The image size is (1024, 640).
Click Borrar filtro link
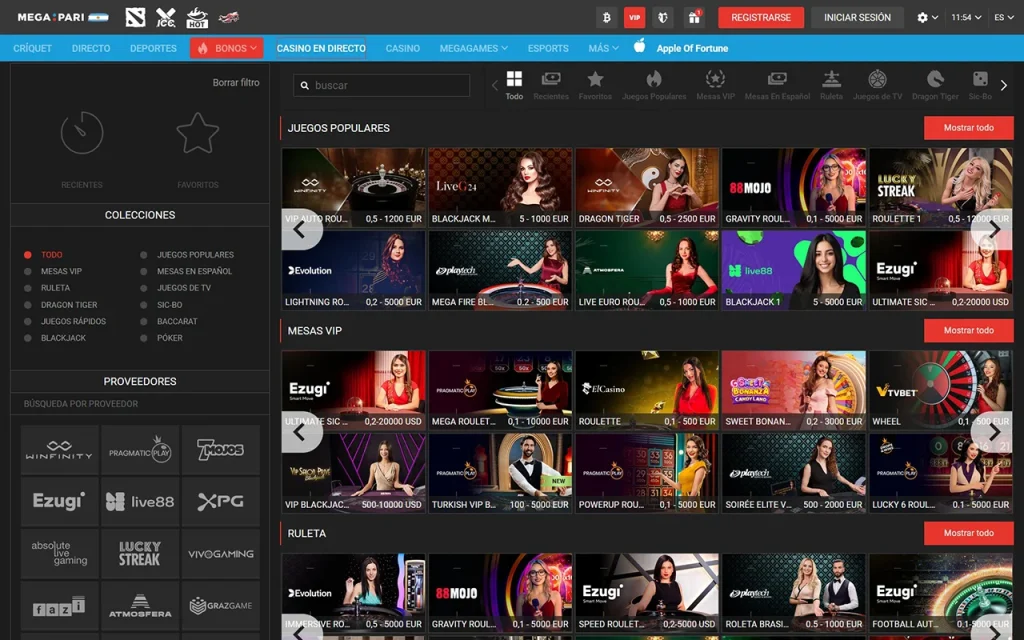click(236, 82)
